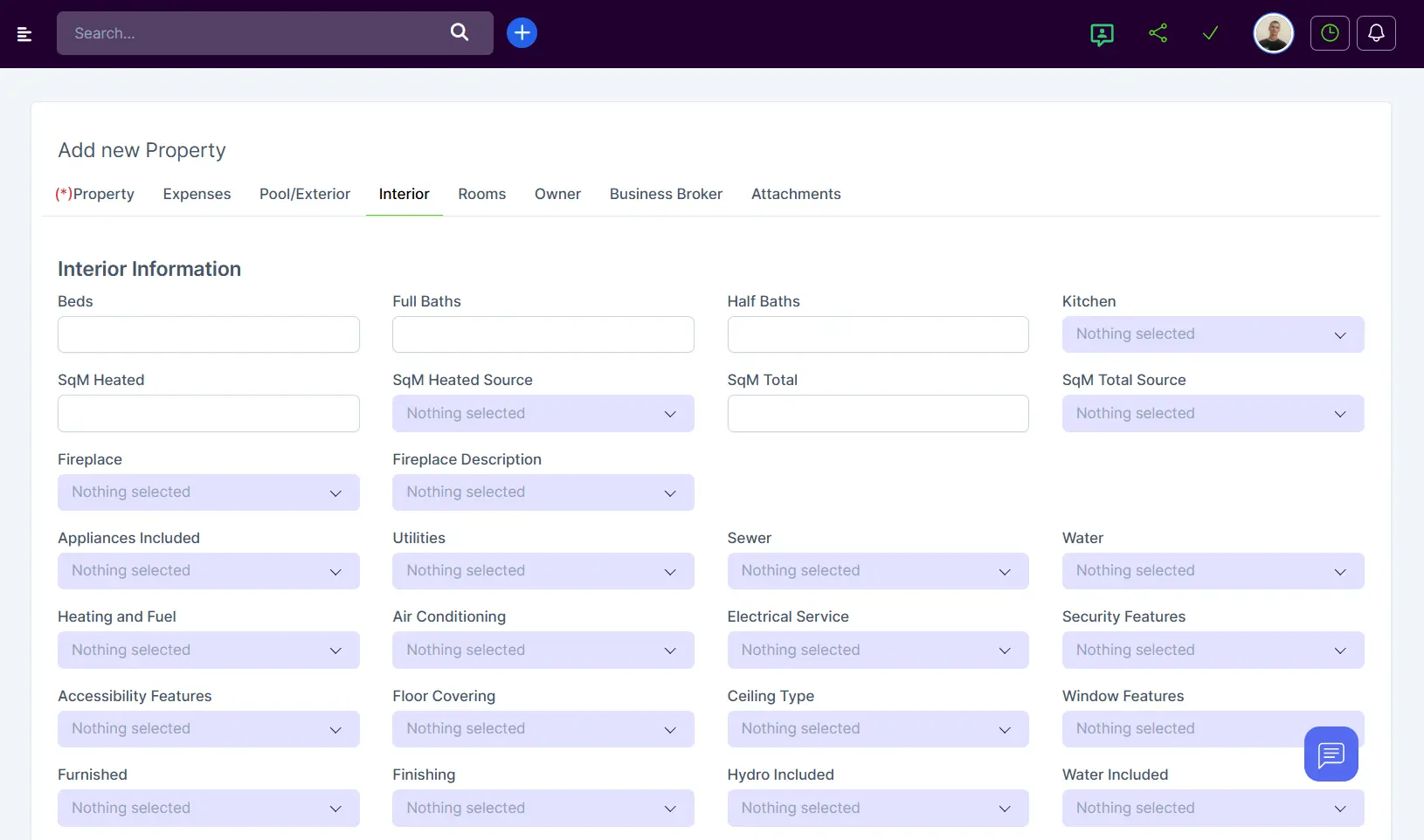Viewport: 1424px width, 840px height.
Task: Expand the Air Conditioning dropdown
Action: point(543,651)
